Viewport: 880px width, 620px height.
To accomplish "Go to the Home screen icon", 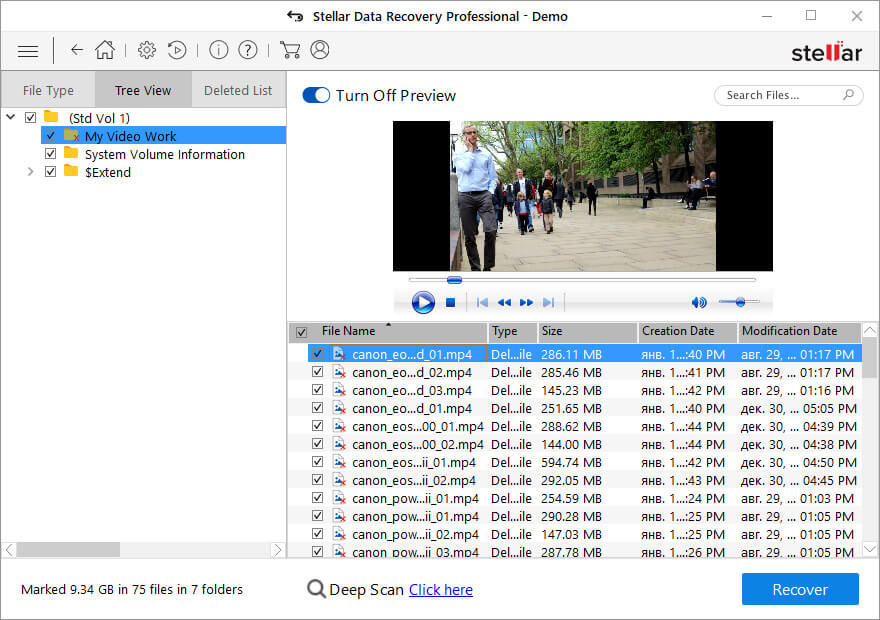I will tap(105, 50).
